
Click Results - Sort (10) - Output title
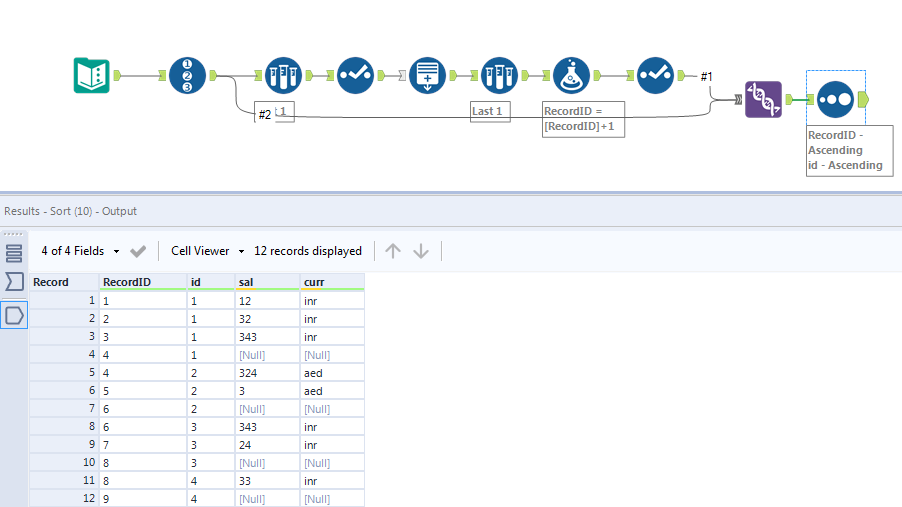tap(70, 211)
